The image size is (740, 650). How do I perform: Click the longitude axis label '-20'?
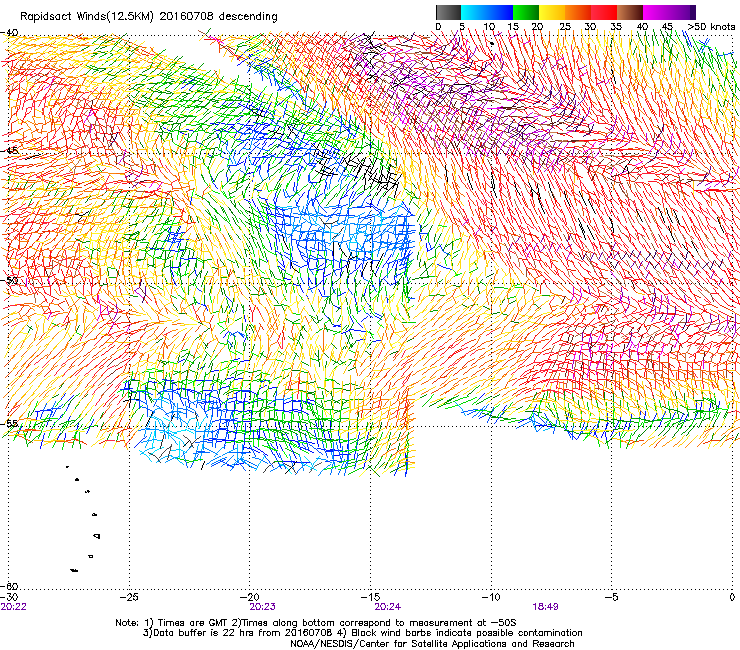pyautogui.click(x=250, y=597)
